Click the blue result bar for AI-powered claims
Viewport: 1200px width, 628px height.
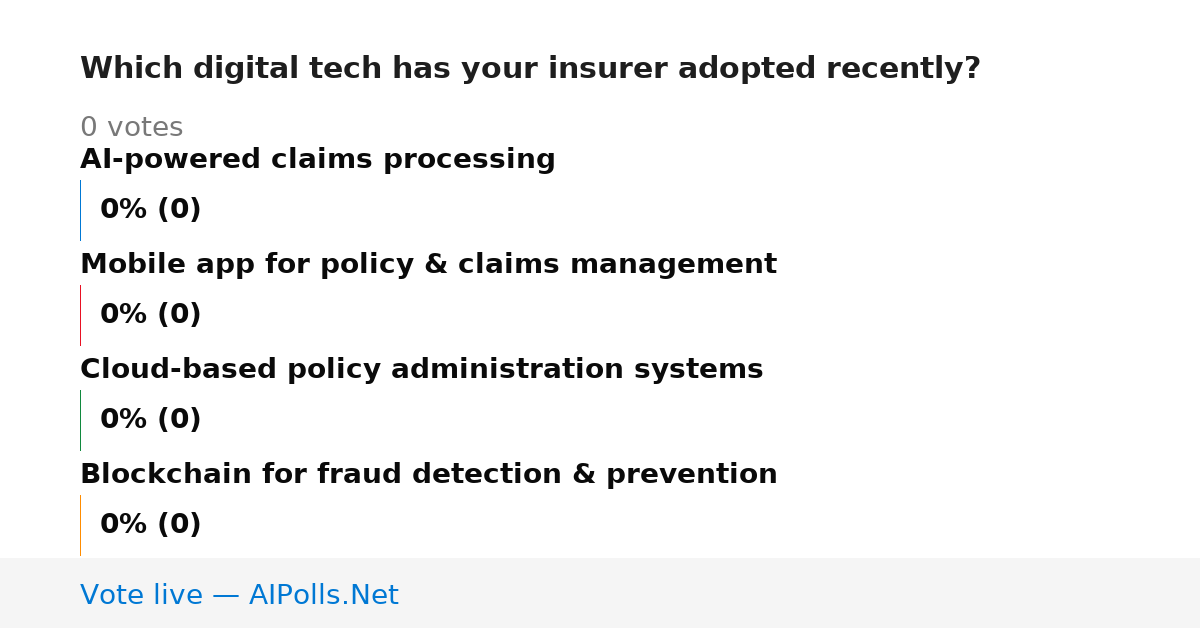pos(80,210)
